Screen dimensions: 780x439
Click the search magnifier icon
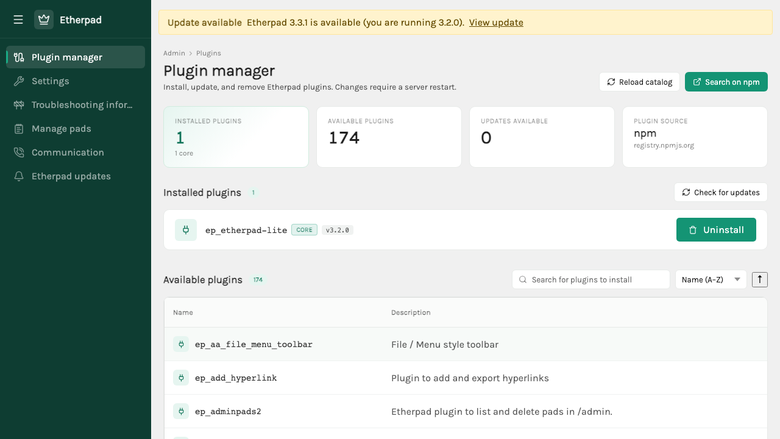[523, 279]
